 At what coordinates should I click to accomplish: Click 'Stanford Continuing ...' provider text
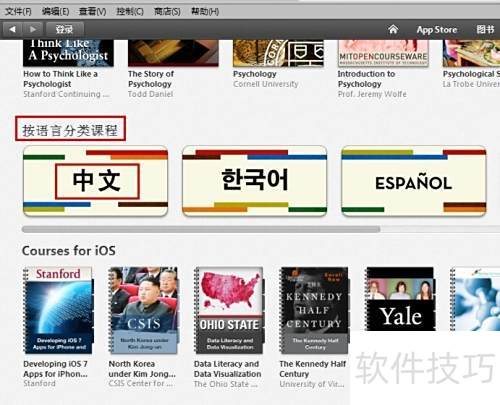tap(66, 94)
